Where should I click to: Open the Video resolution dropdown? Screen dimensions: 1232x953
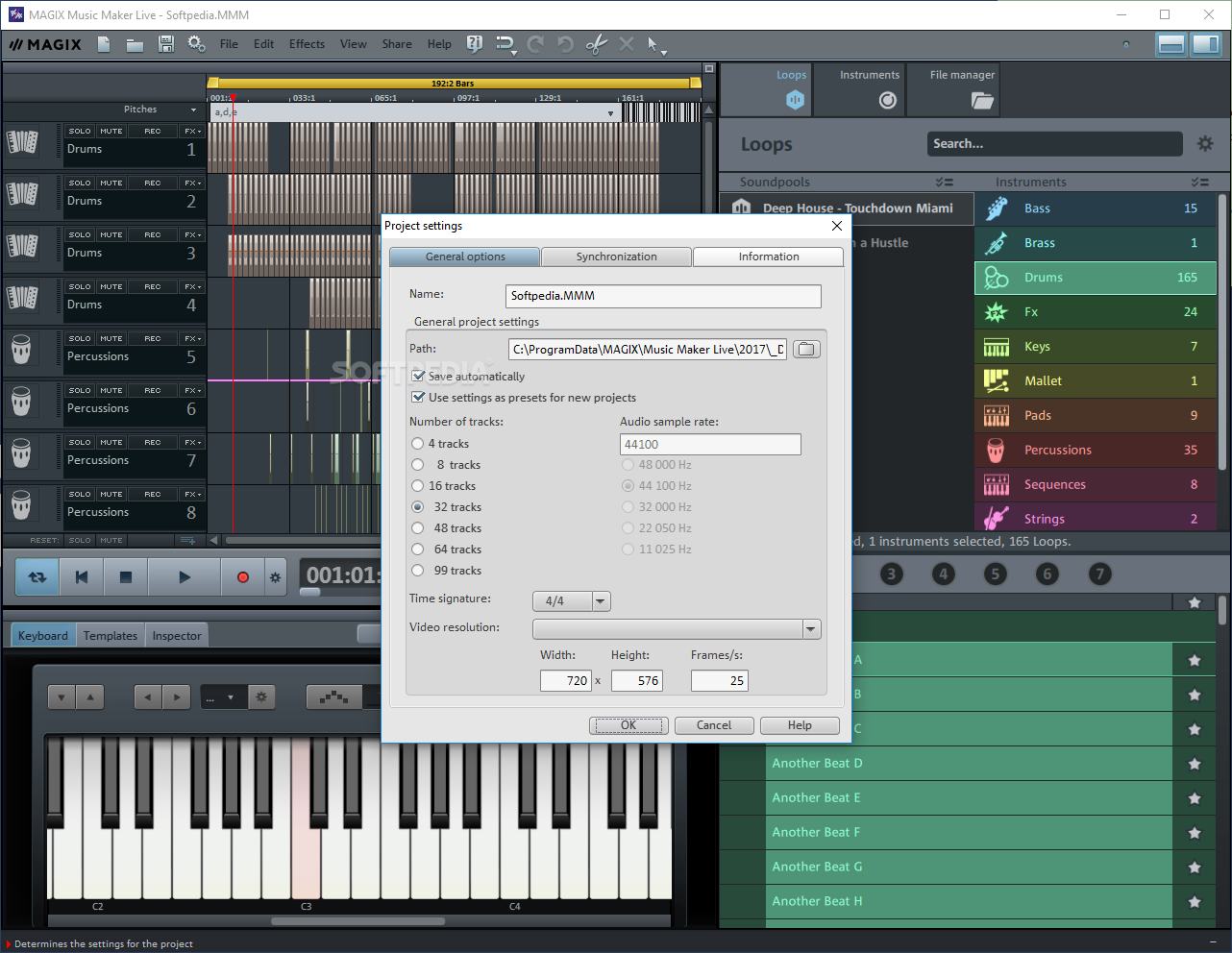811,629
